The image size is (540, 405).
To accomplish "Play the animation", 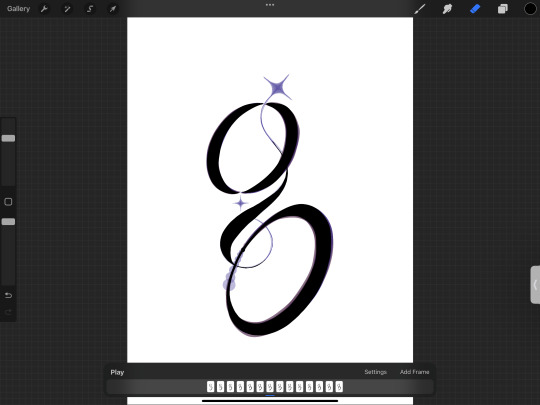I will click(x=117, y=372).
